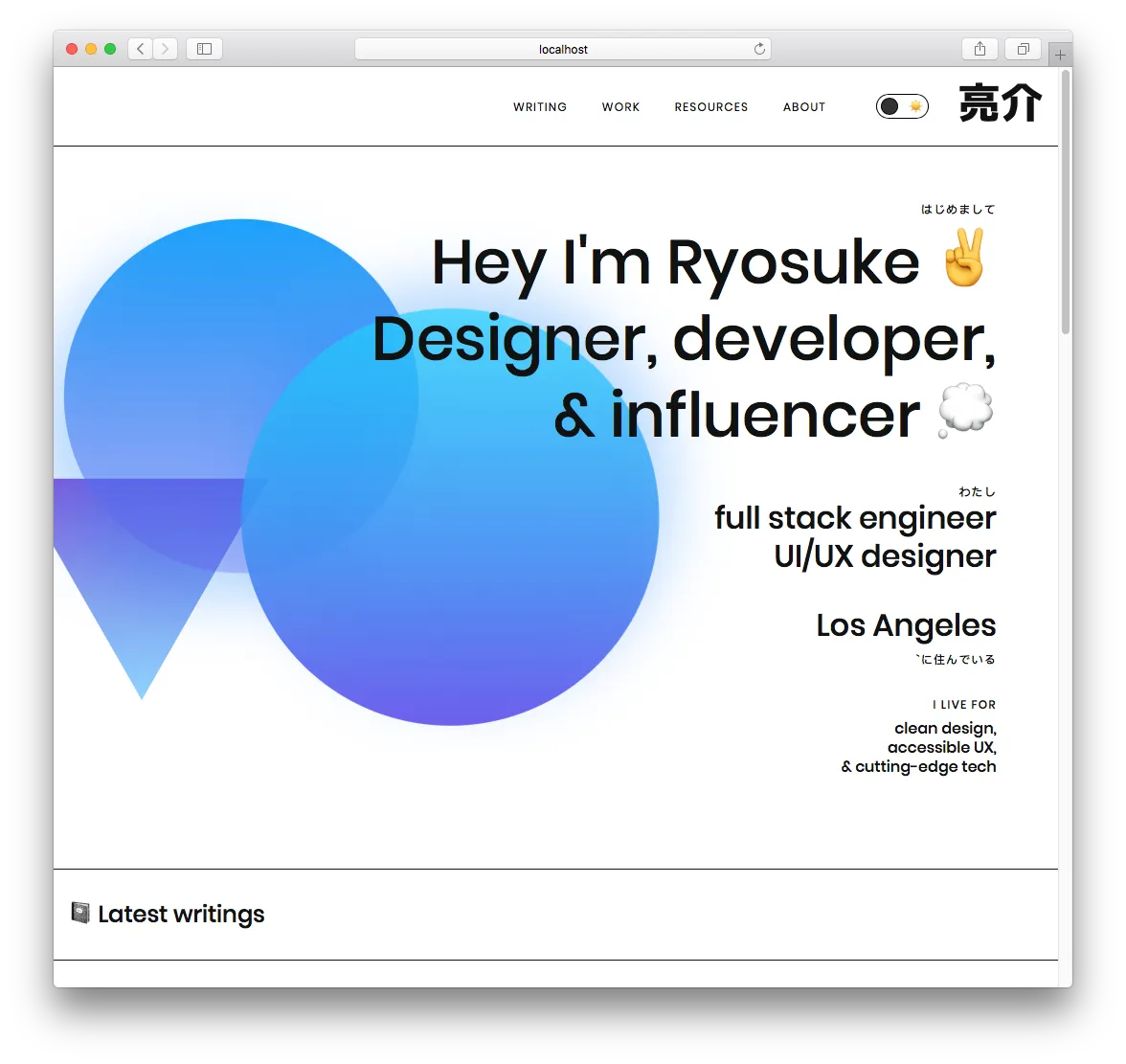Click the 亮介 site logo
This screenshot has height=1064, width=1126.
(x=1001, y=103)
